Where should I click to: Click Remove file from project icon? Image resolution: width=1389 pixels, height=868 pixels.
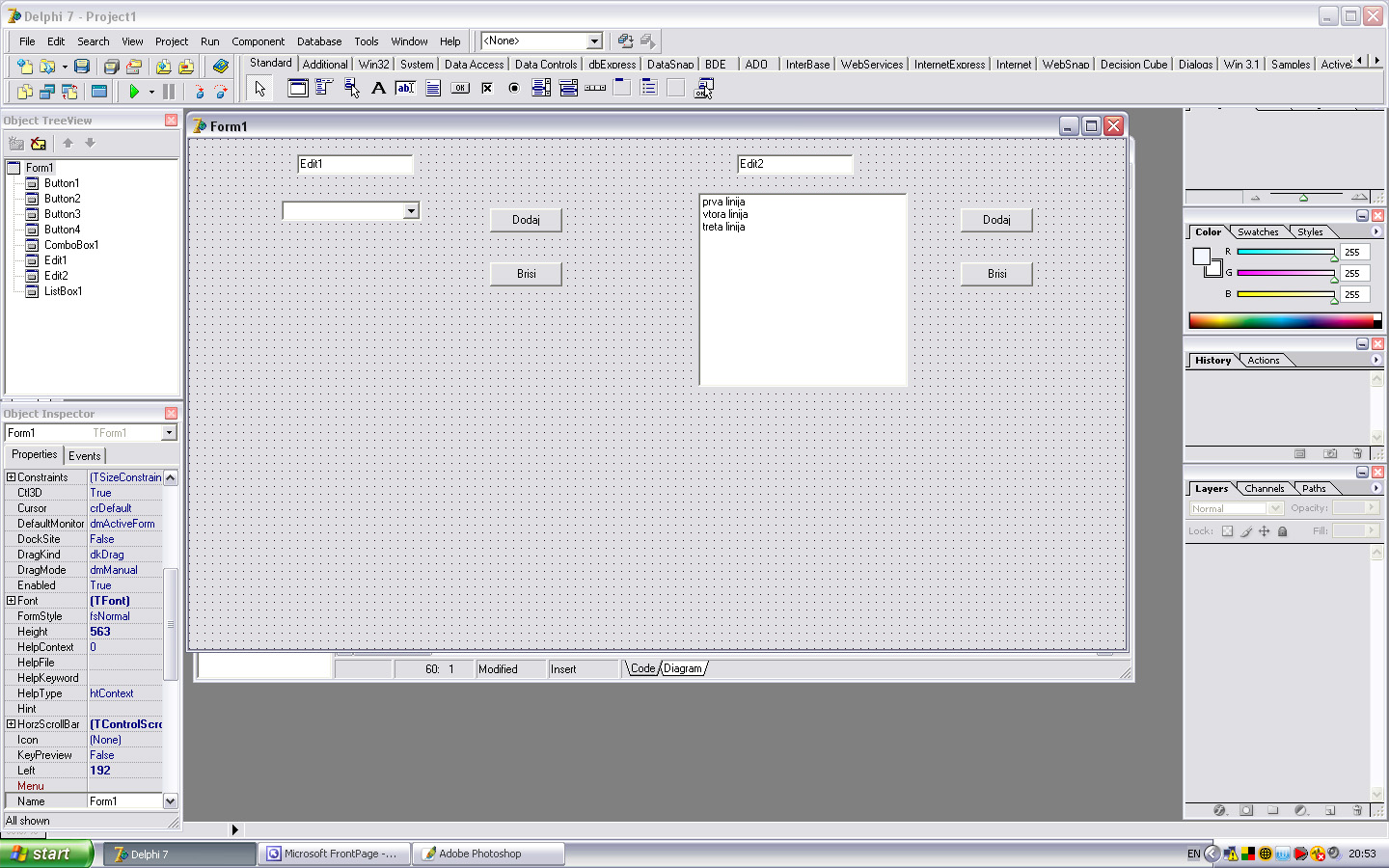186,67
